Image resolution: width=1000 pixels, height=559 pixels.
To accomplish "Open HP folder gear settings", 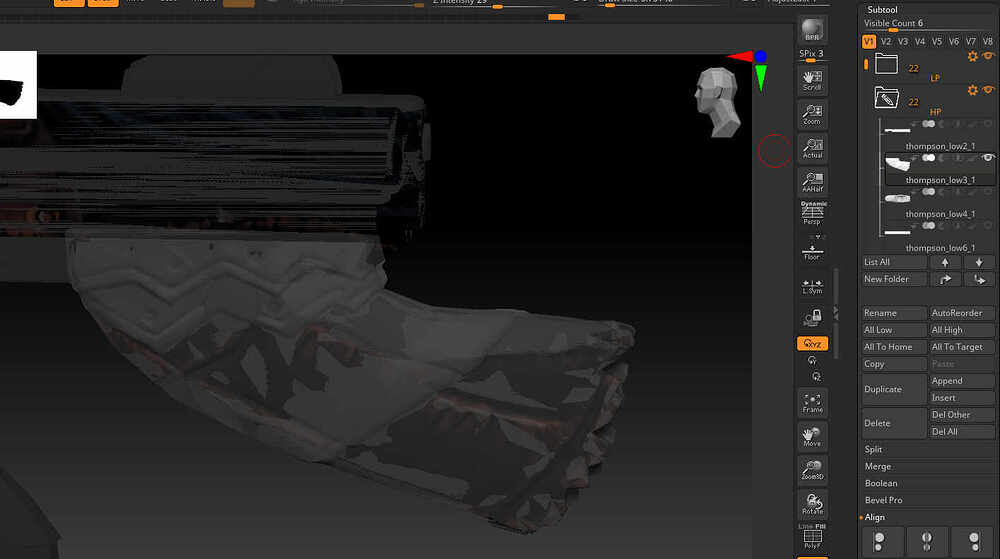I will tap(972, 90).
